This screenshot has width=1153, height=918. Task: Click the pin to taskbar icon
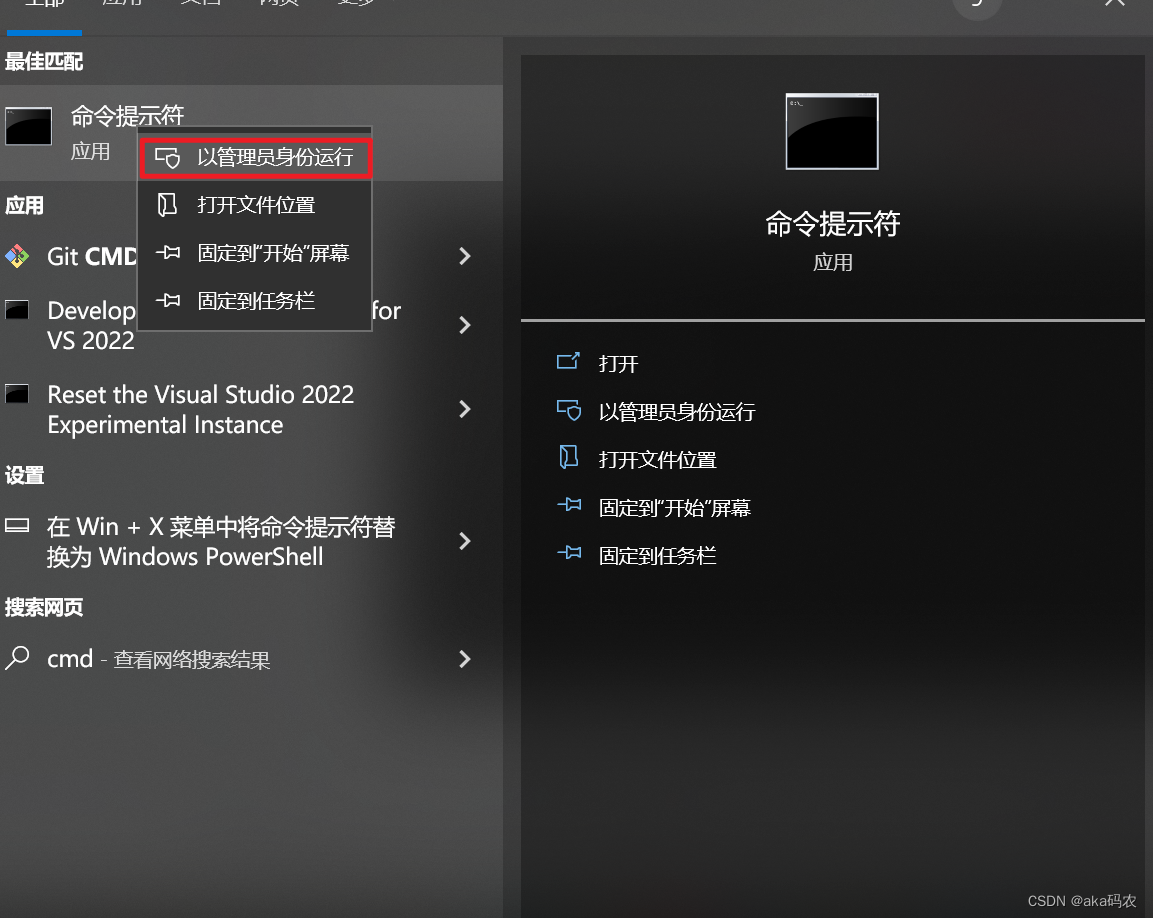(169, 300)
